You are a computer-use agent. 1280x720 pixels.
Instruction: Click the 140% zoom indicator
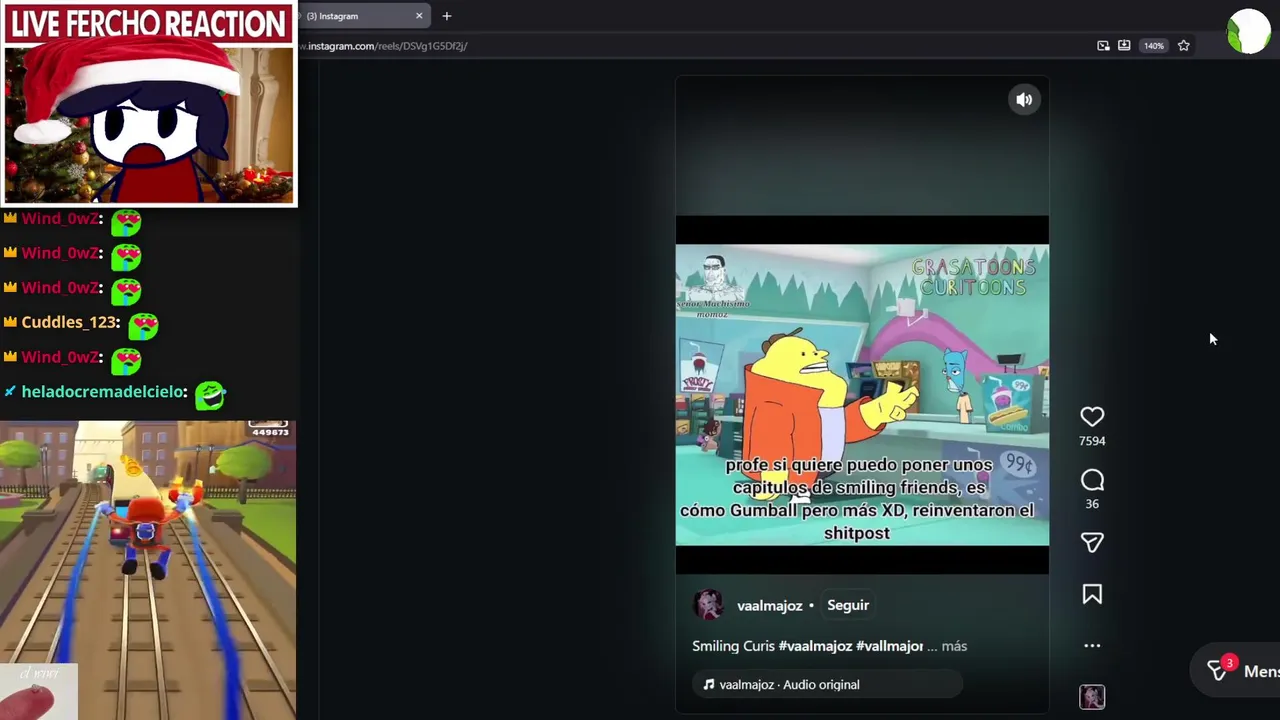click(x=1154, y=46)
